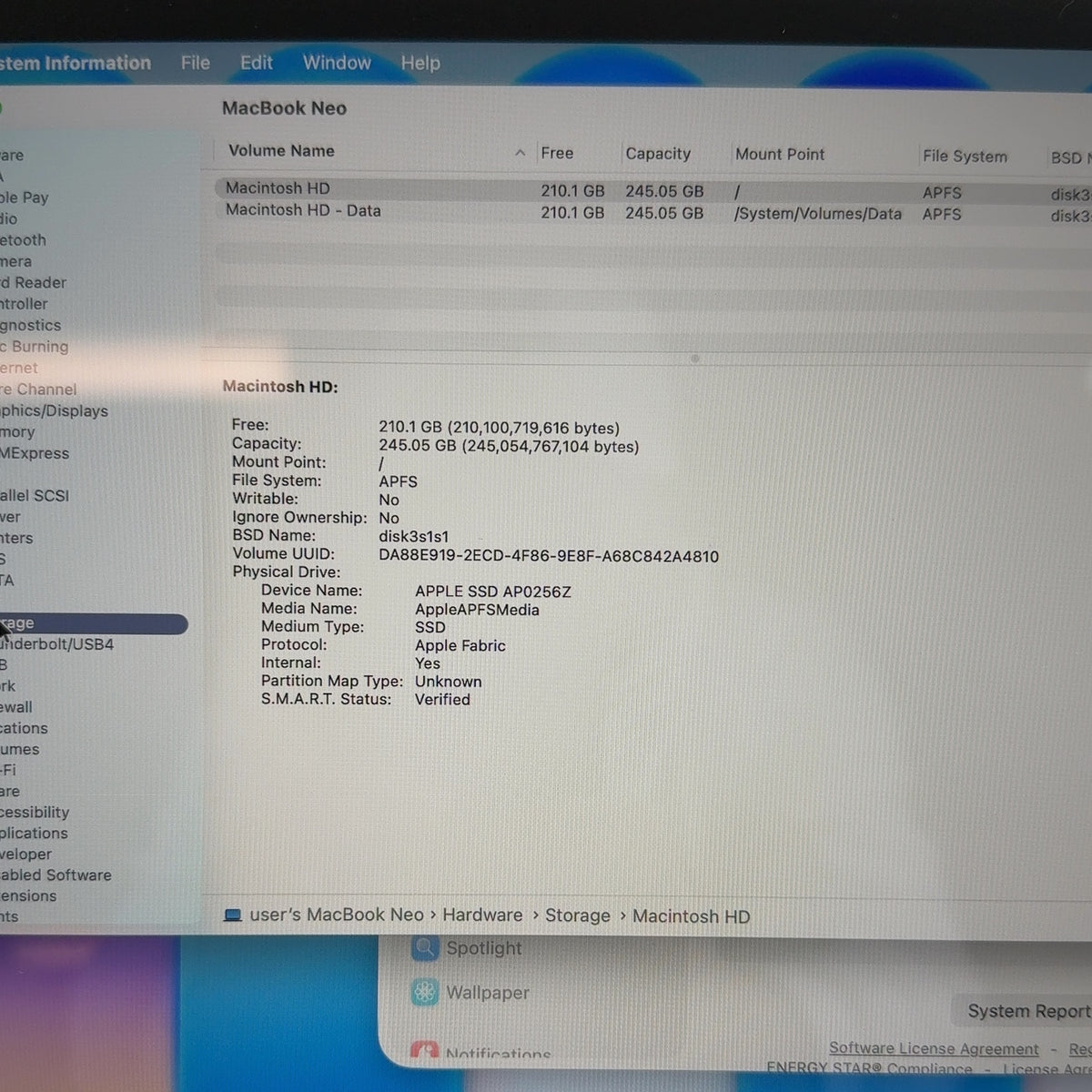
Task: Select Diagnostics in the sidebar
Action: click(x=31, y=326)
